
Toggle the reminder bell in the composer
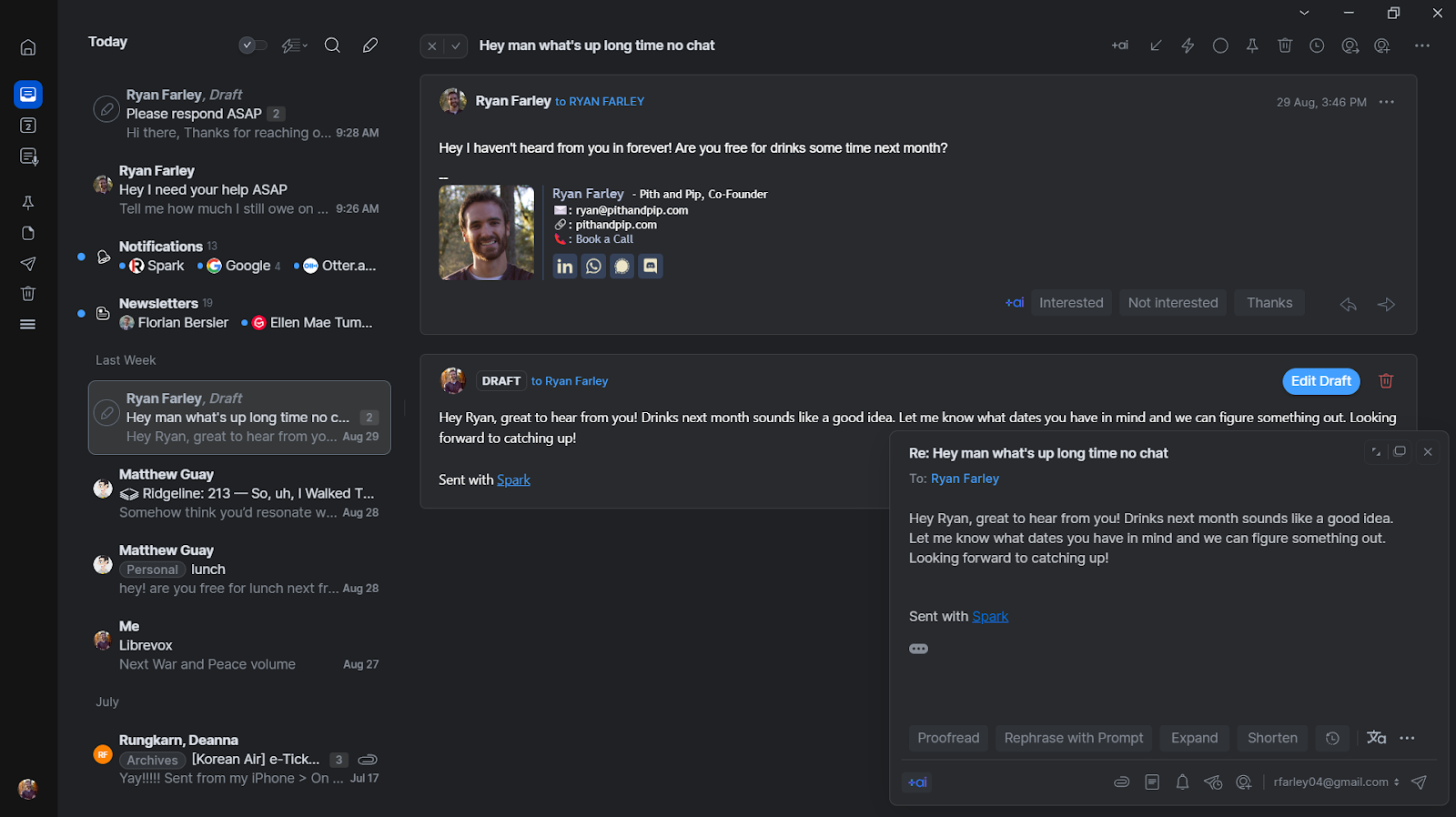pyautogui.click(x=1182, y=782)
